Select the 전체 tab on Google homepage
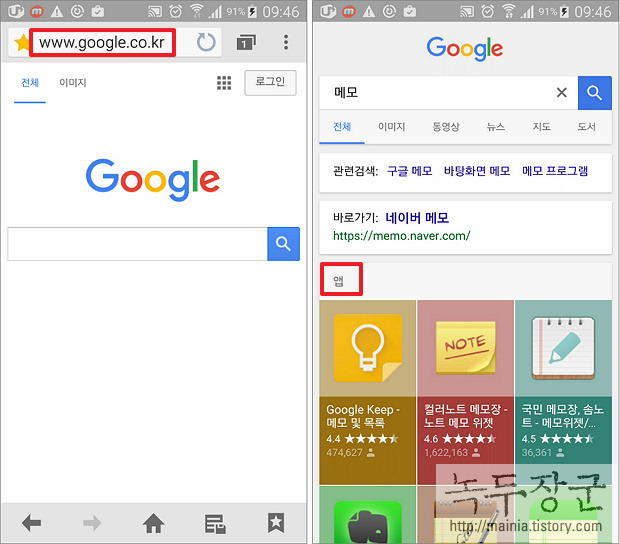The width and height of the screenshot is (620, 544). (x=30, y=83)
